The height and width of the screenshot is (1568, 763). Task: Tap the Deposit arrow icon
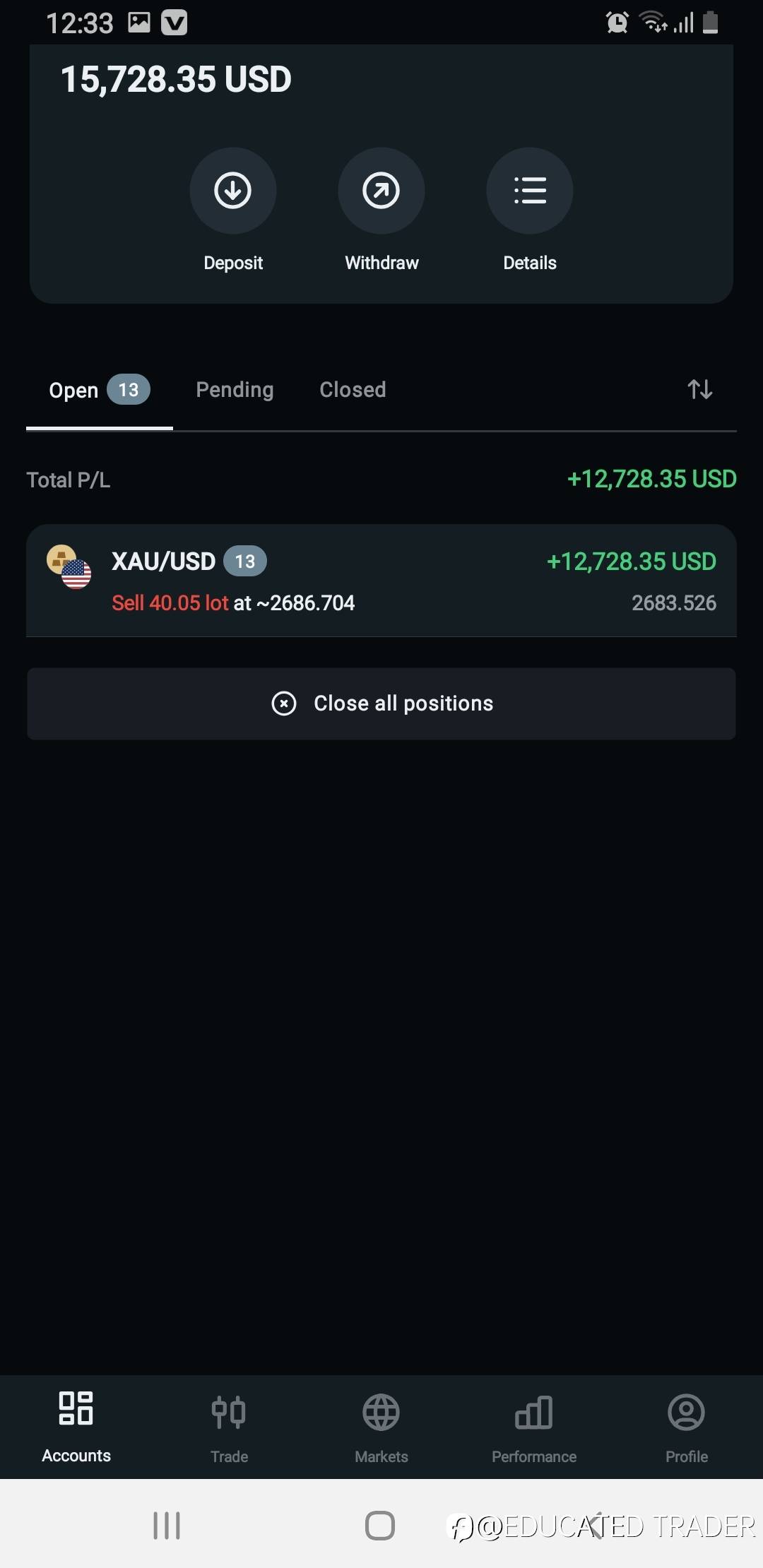(233, 191)
